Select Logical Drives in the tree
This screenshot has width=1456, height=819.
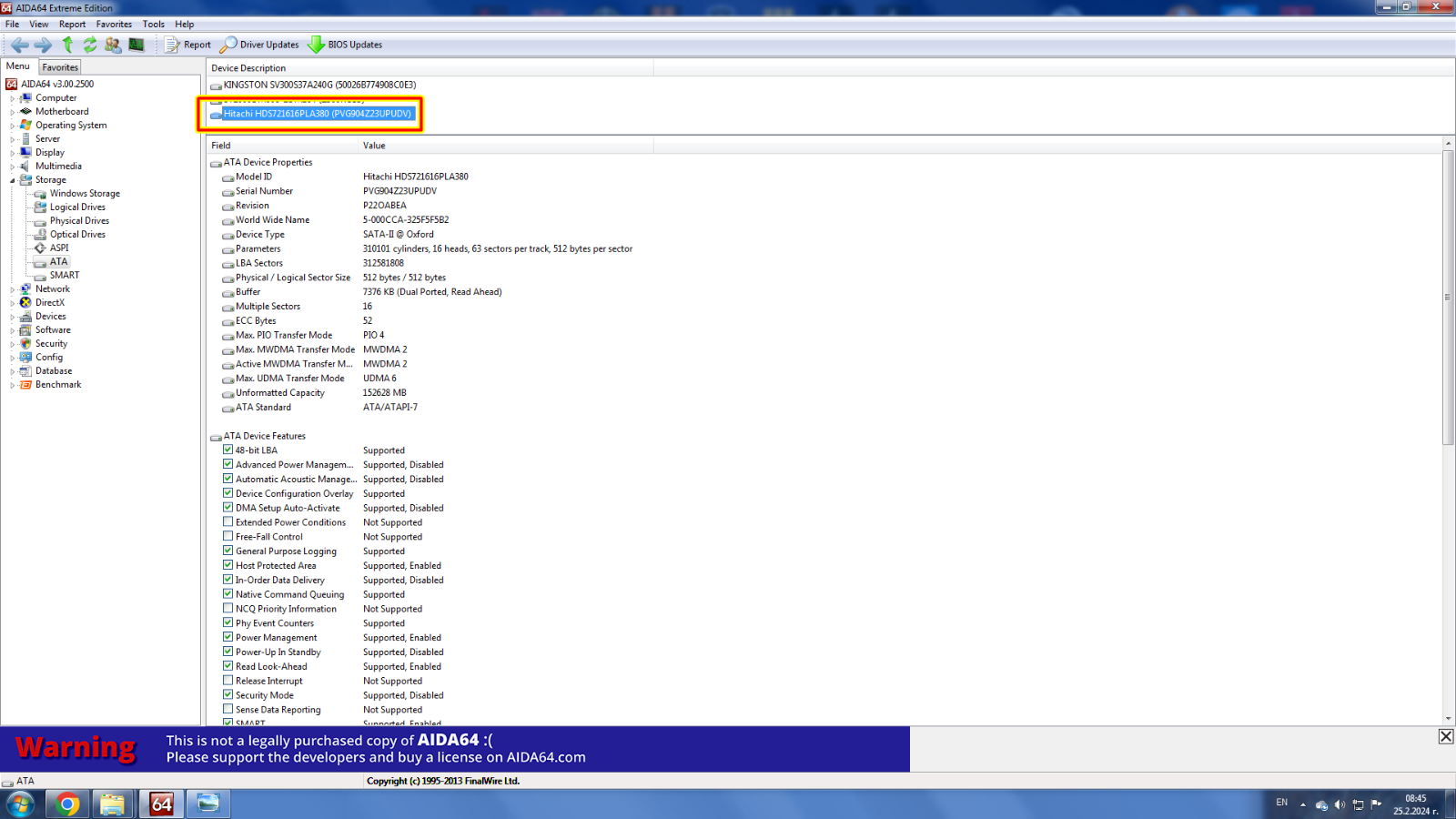click(x=77, y=207)
